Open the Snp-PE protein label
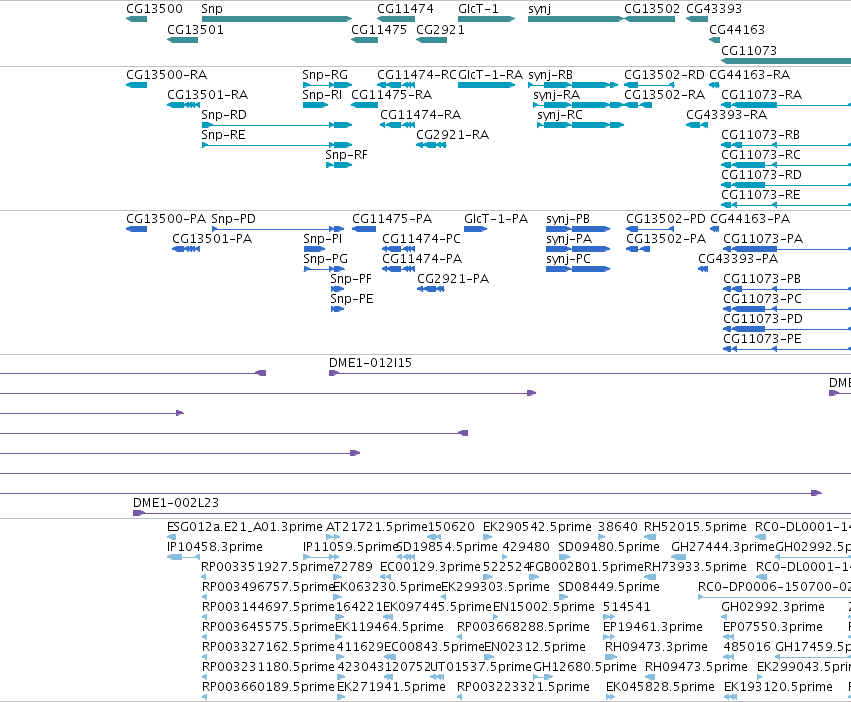This screenshot has height=702, width=851. pos(352,300)
